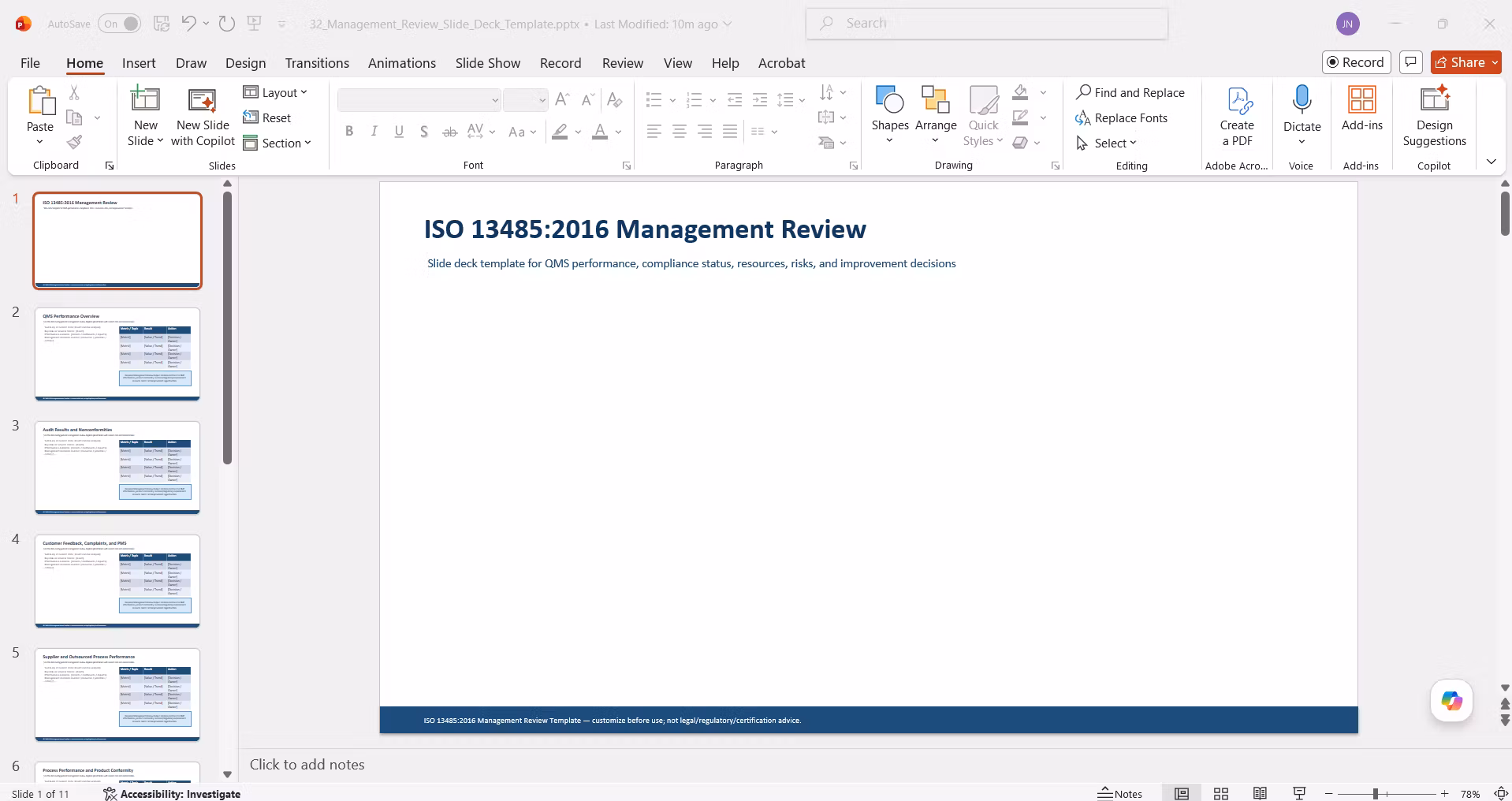Toggle AutoSave switch
1512x801 pixels.
coord(120,24)
